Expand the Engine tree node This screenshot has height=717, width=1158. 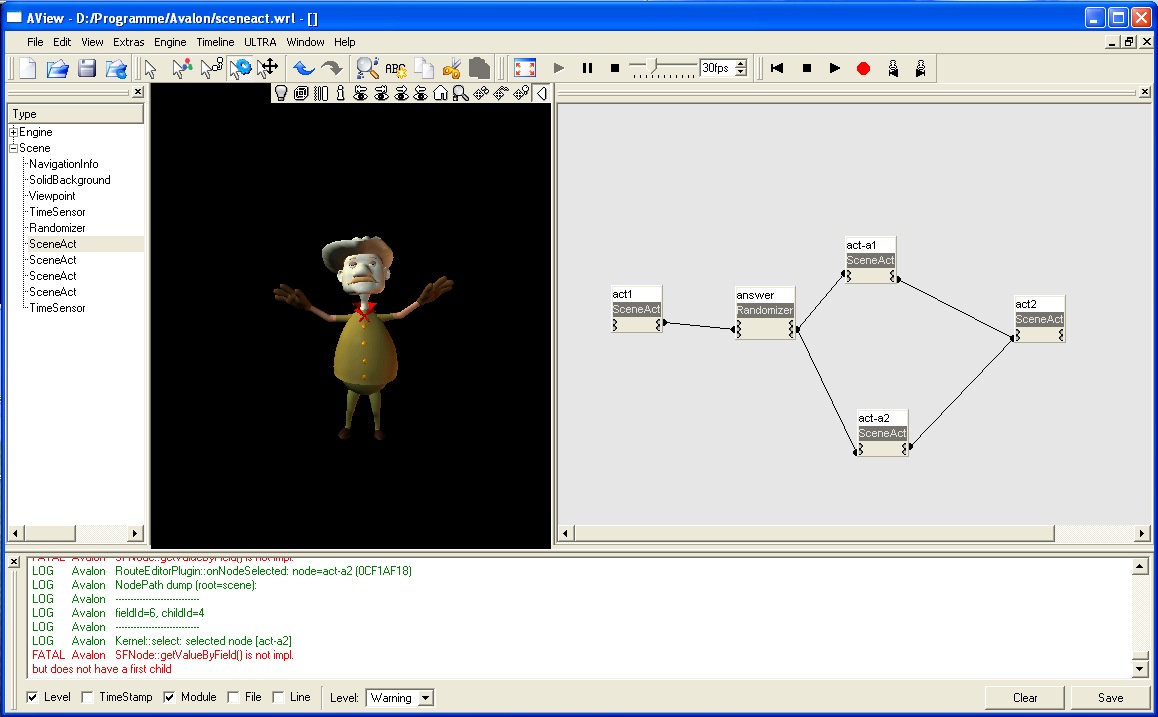coord(13,132)
